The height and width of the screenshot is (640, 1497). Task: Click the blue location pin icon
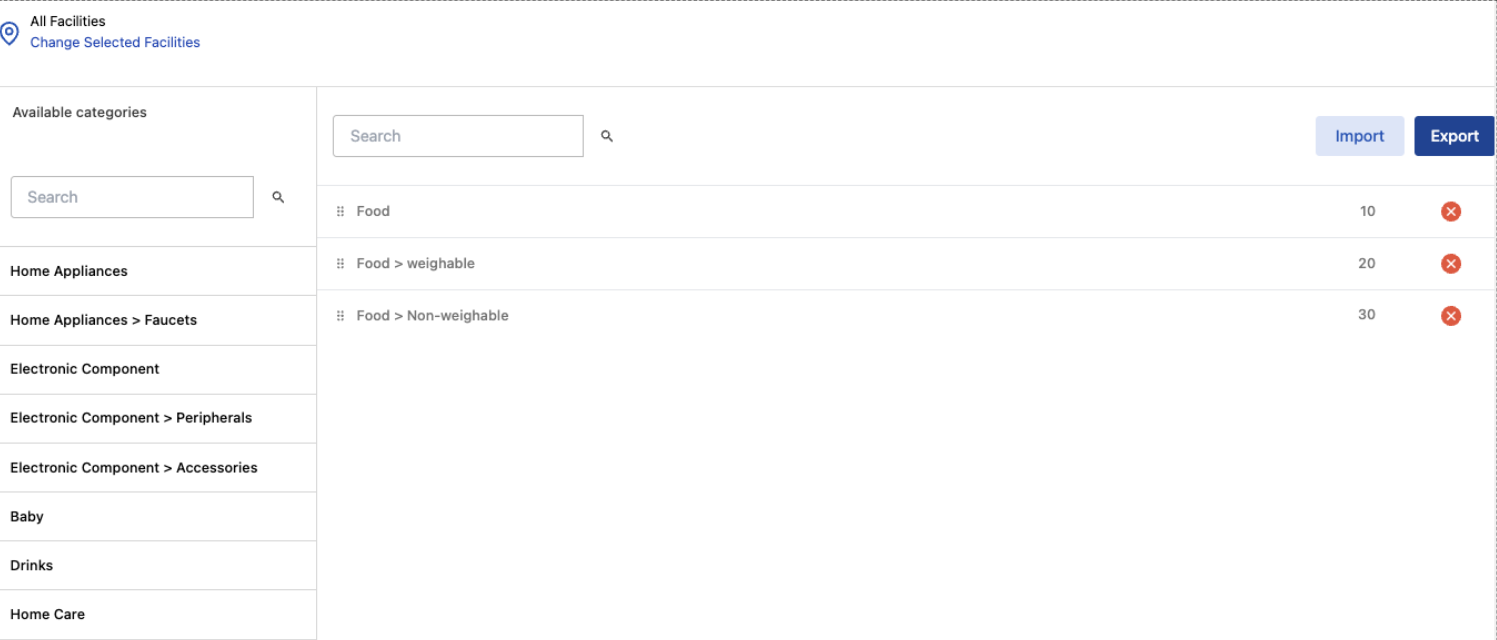pyautogui.click(x=11, y=32)
